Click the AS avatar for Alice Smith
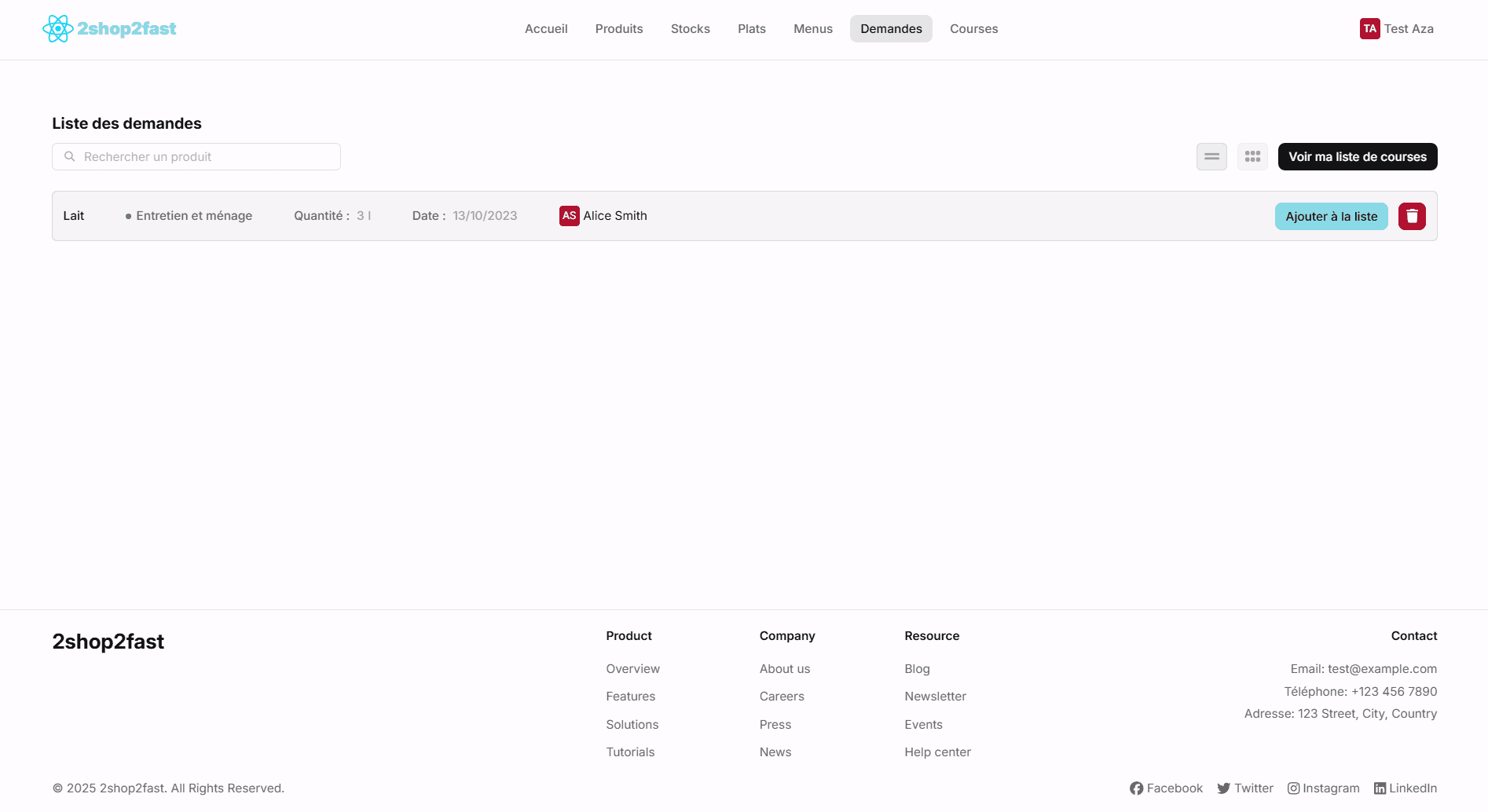Viewport: 1488px width, 812px height. 569,216
